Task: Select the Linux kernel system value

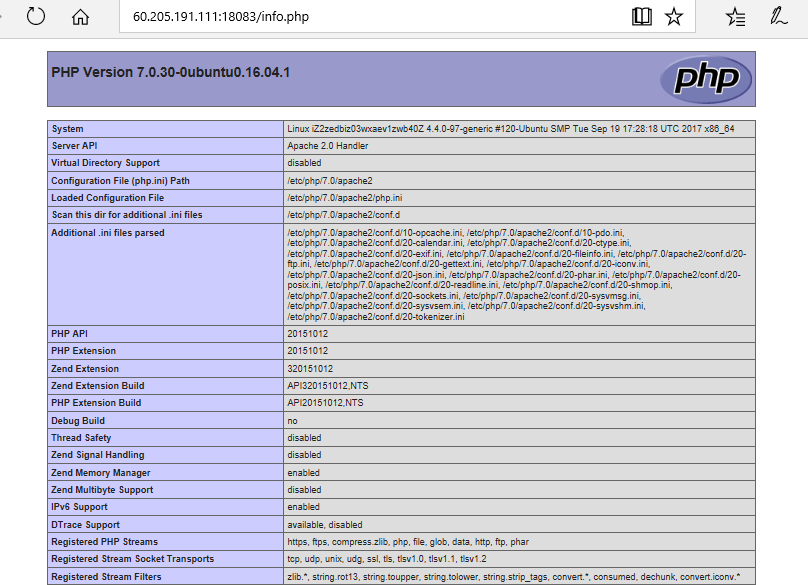Action: [x=511, y=129]
